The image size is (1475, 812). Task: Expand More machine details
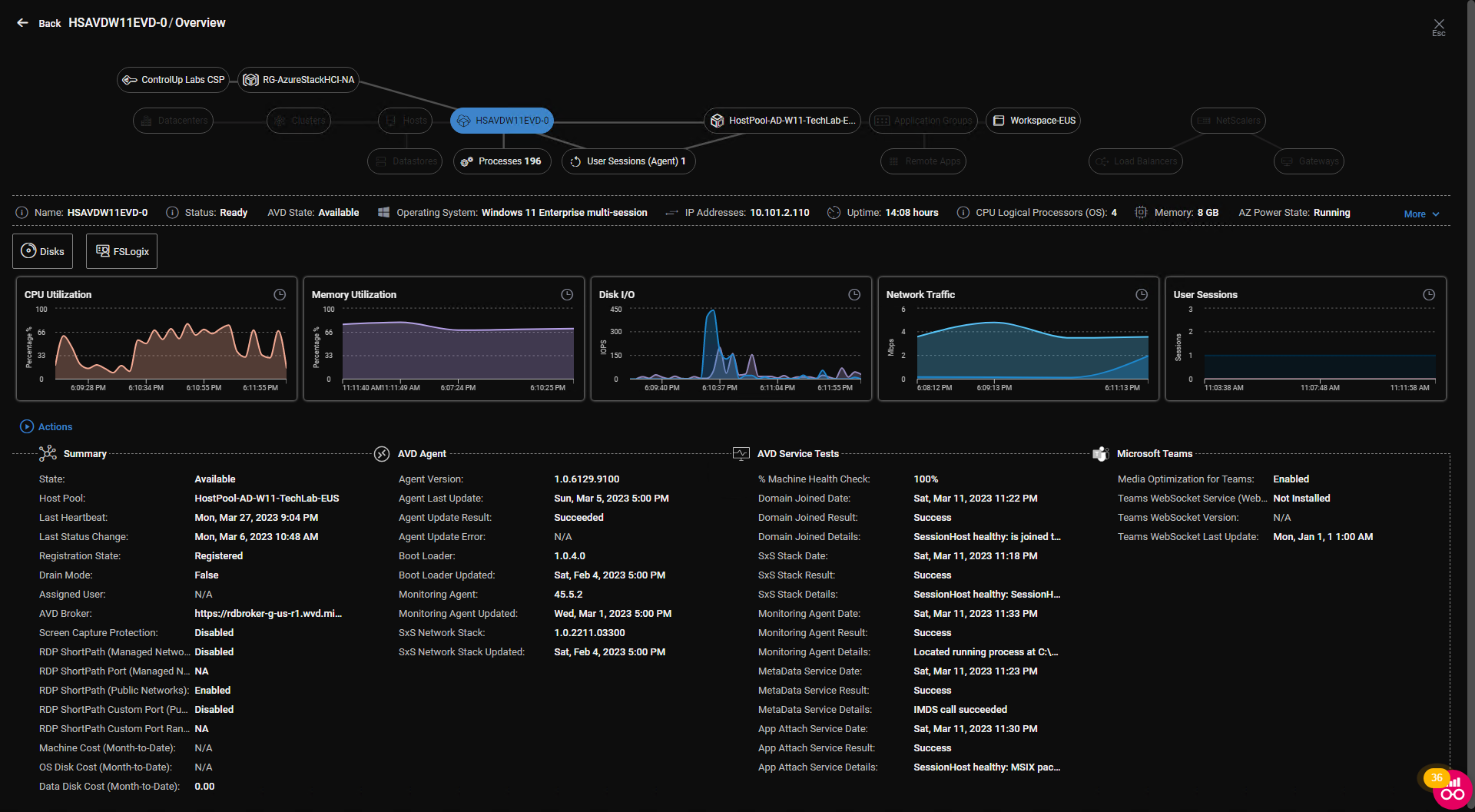1421,214
